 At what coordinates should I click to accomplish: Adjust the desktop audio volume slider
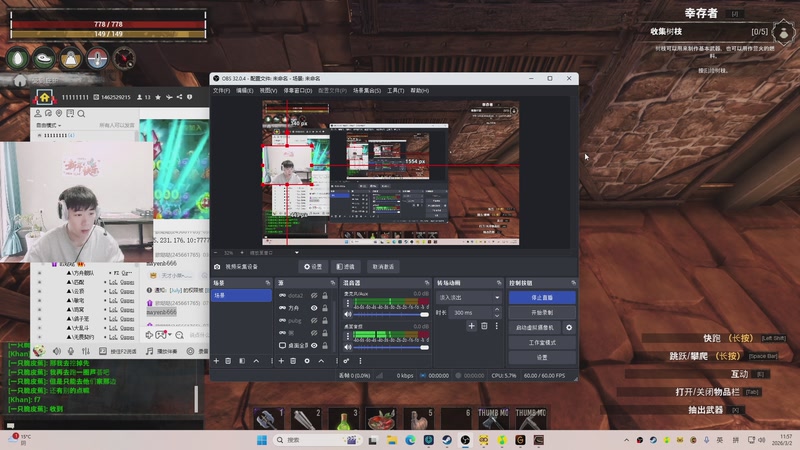pyautogui.click(x=391, y=347)
